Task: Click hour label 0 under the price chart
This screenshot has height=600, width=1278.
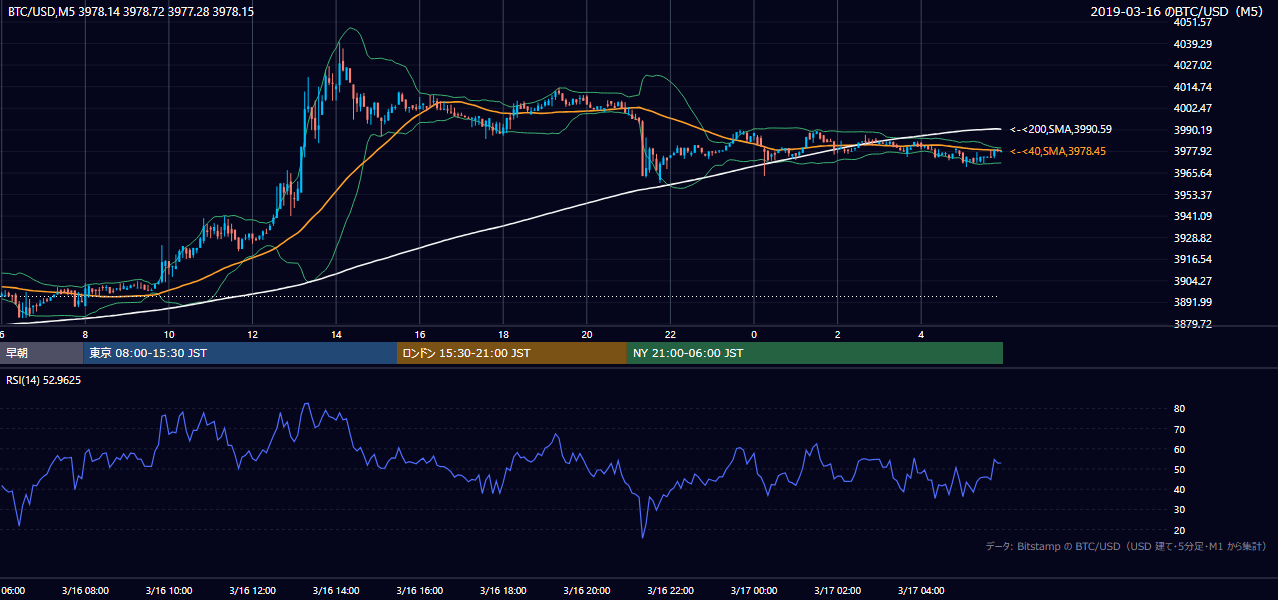Action: (x=754, y=334)
